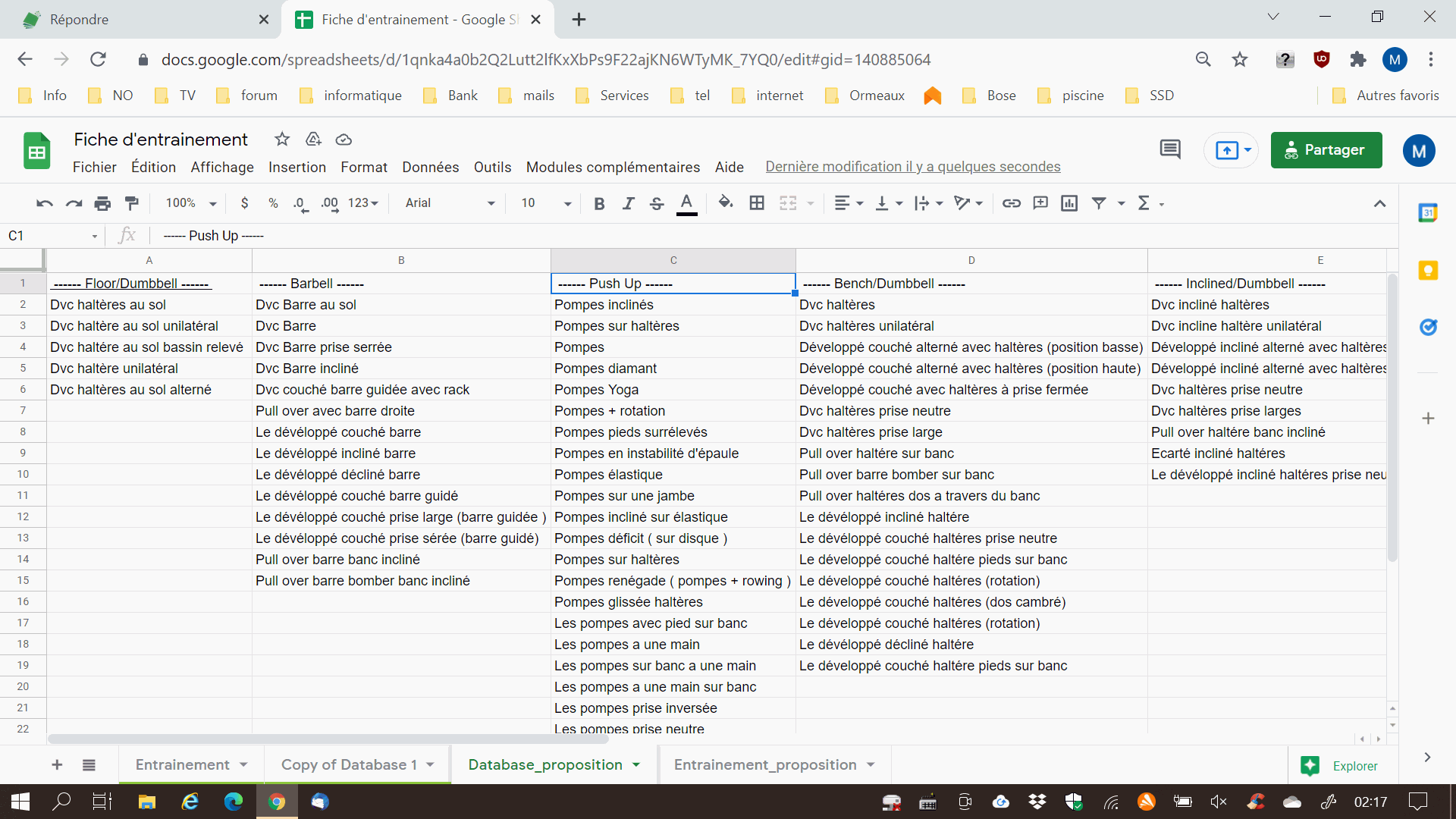1456x819 pixels.
Task: Toggle italic formatting
Action: [628, 203]
